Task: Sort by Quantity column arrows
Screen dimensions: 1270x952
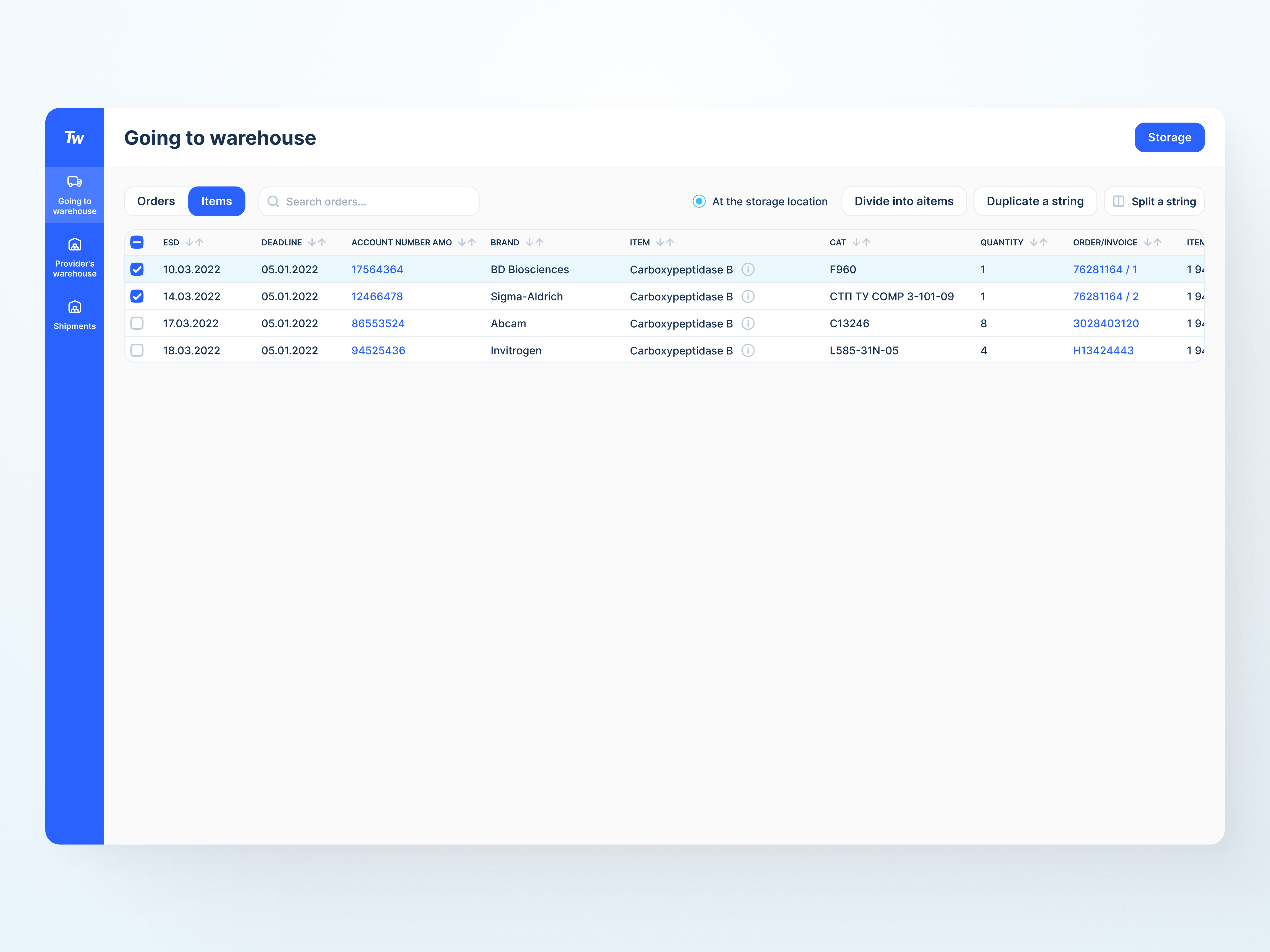Action: [1038, 242]
